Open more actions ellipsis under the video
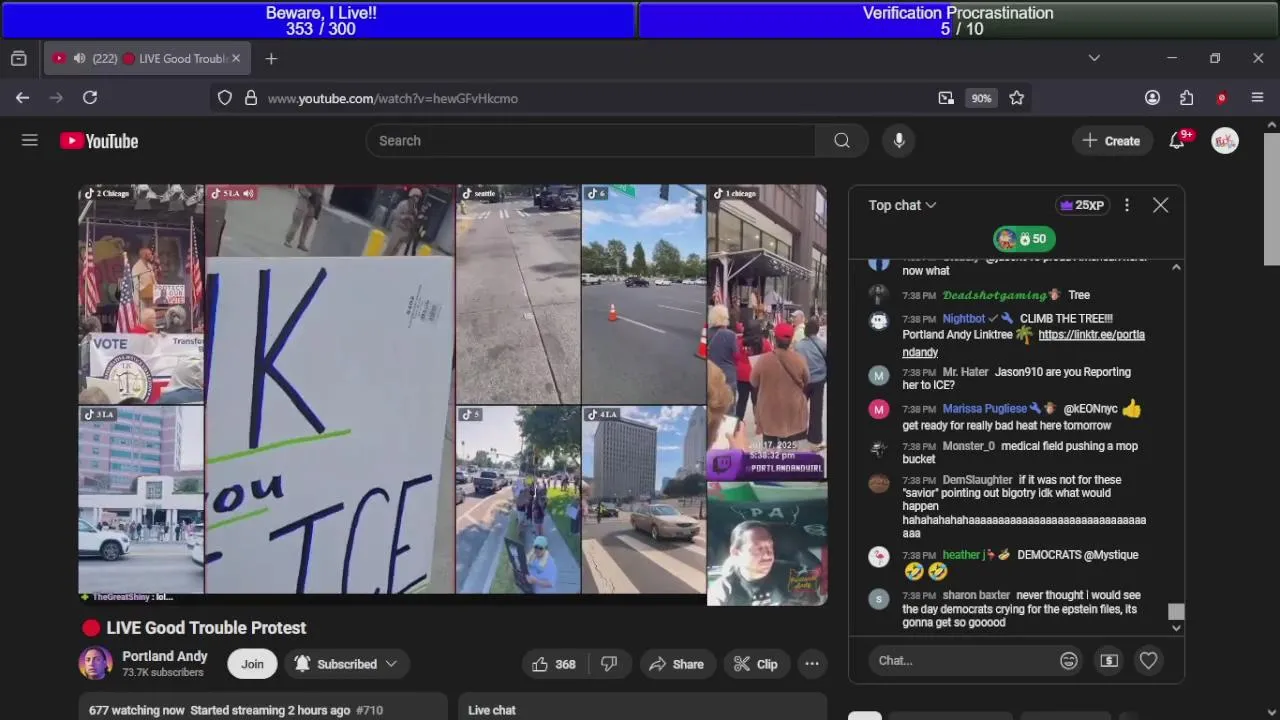1280x720 pixels. click(x=812, y=664)
